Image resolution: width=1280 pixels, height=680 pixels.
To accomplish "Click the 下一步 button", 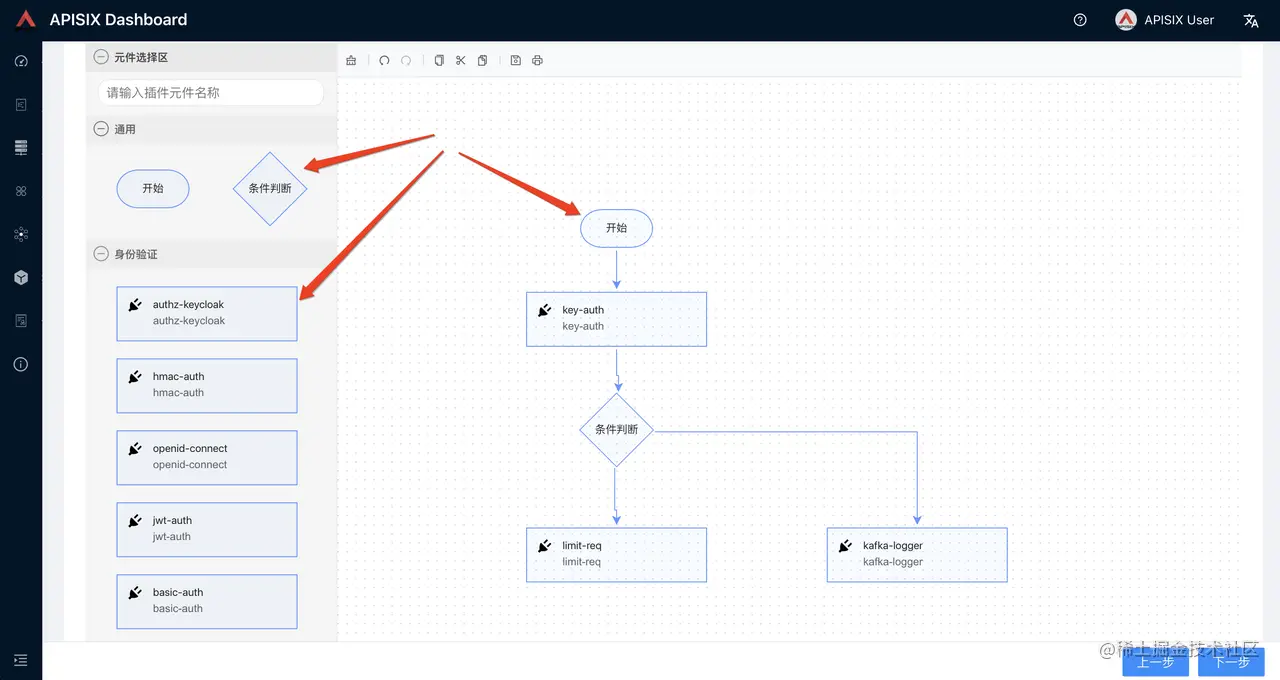I will 1231,662.
